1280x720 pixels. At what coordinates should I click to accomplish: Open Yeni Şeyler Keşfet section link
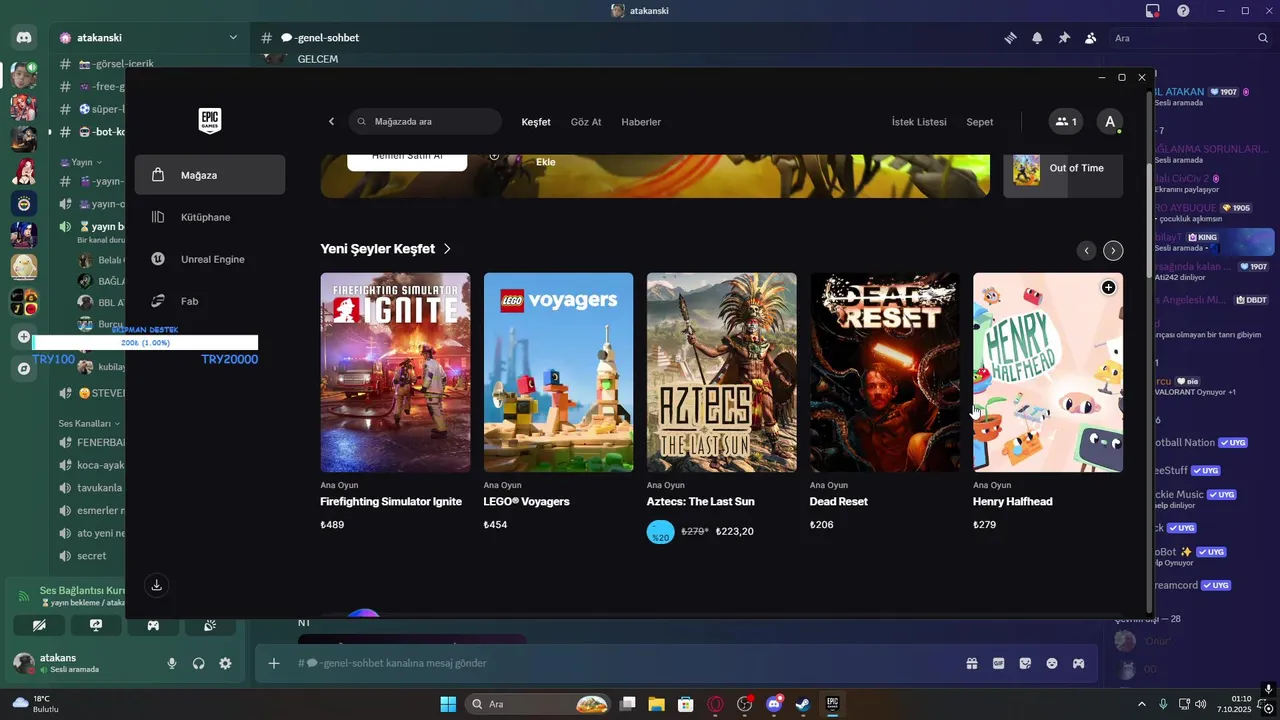pyautogui.click(x=386, y=249)
